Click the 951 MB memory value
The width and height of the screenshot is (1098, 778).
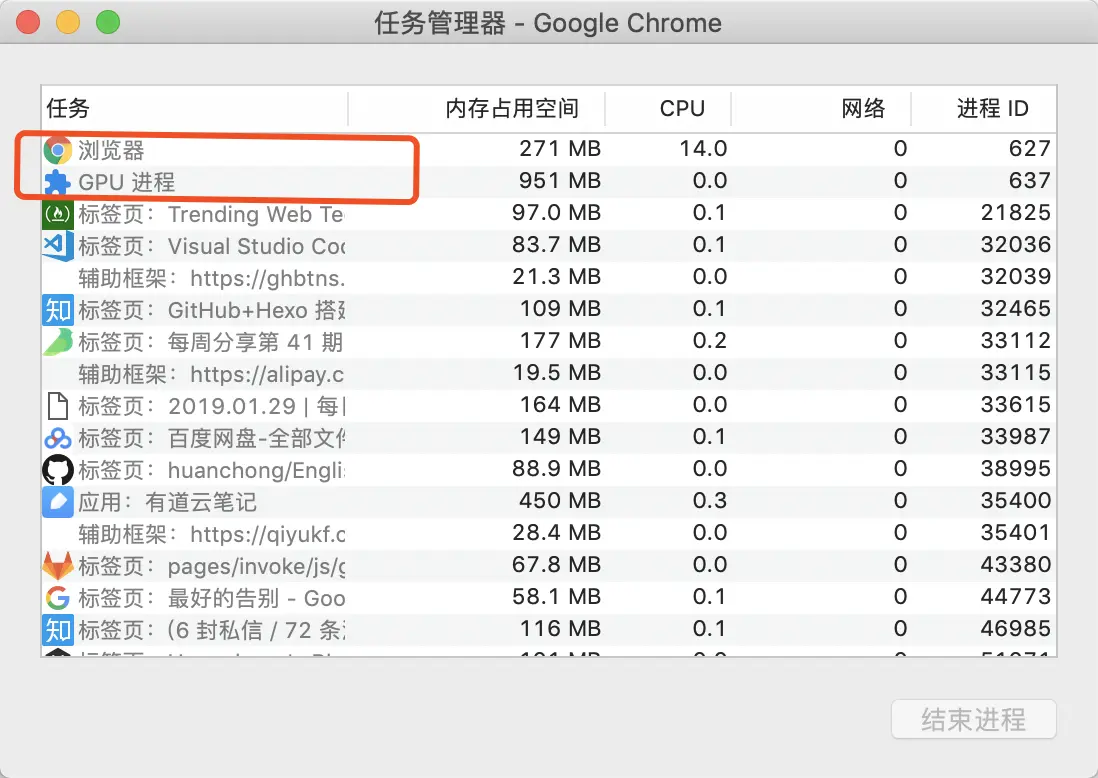560,181
